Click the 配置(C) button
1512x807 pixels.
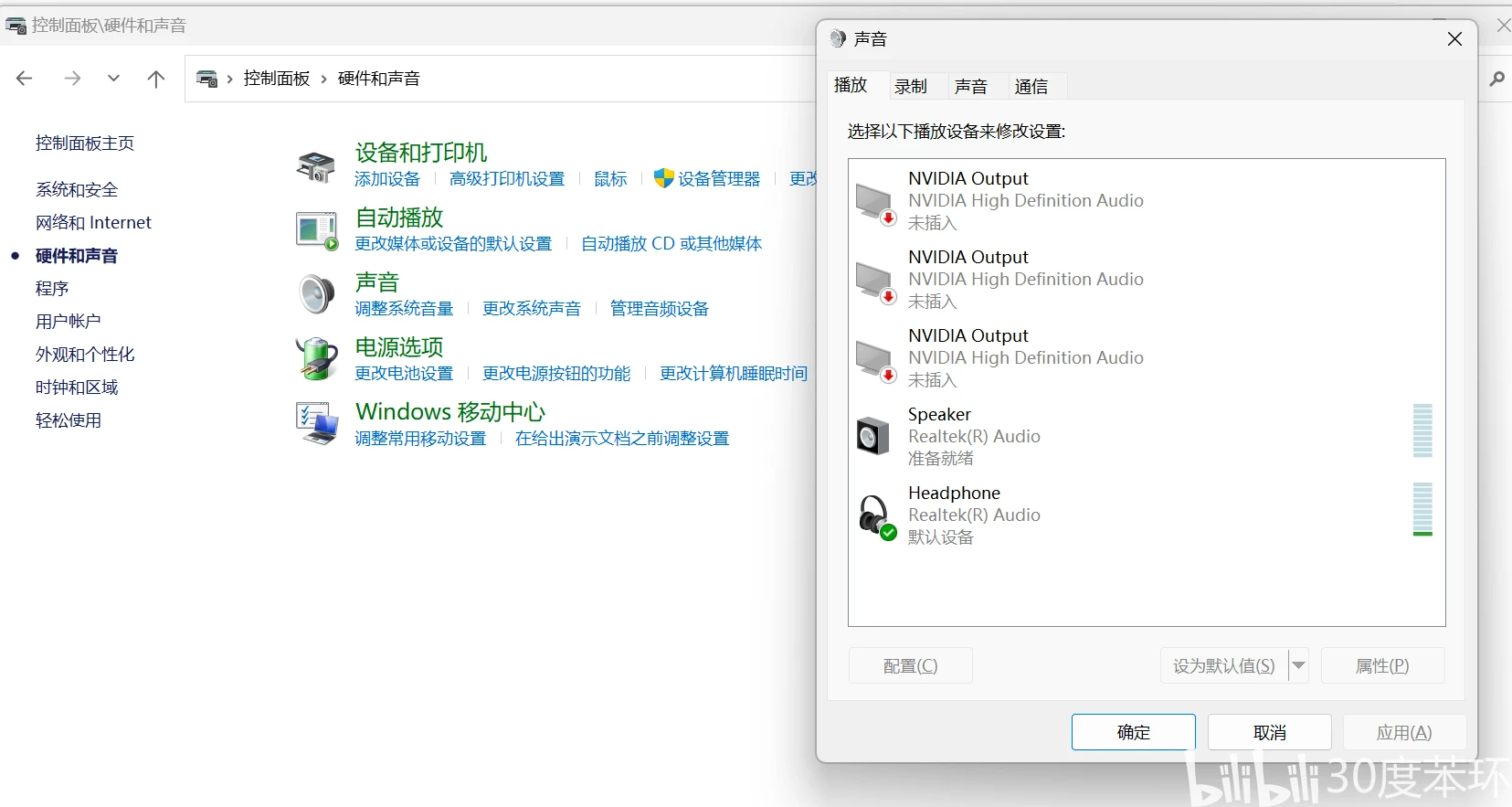[x=911, y=665]
